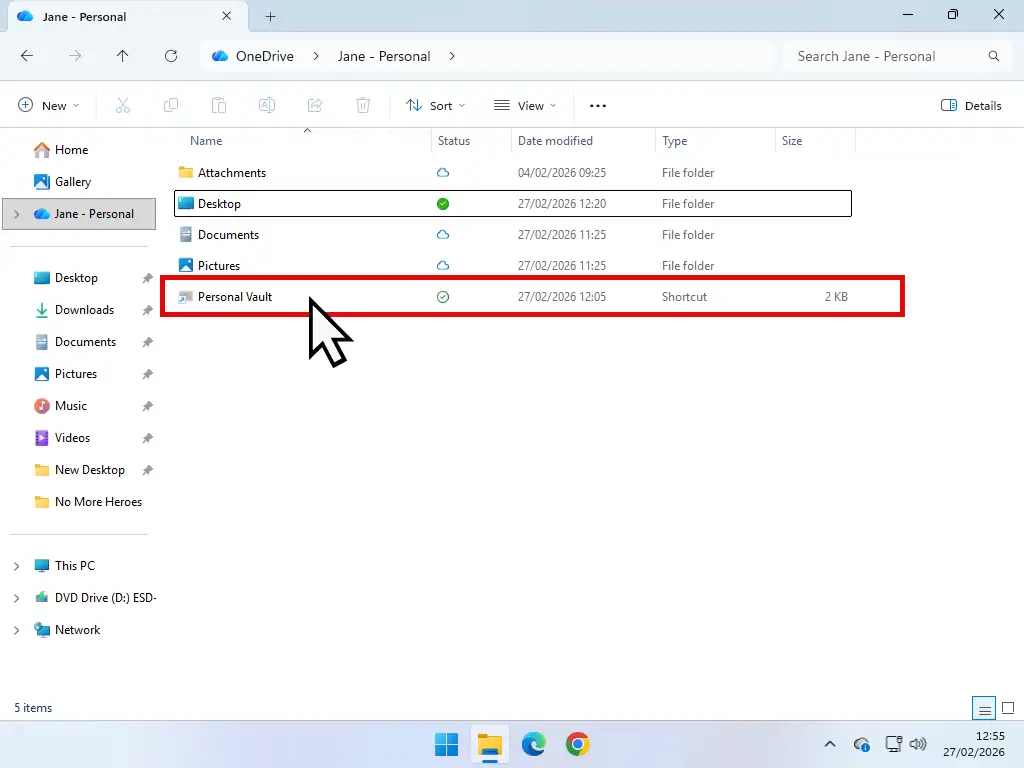Expand This PC in the sidebar
The image size is (1024, 768).
click(x=16, y=565)
